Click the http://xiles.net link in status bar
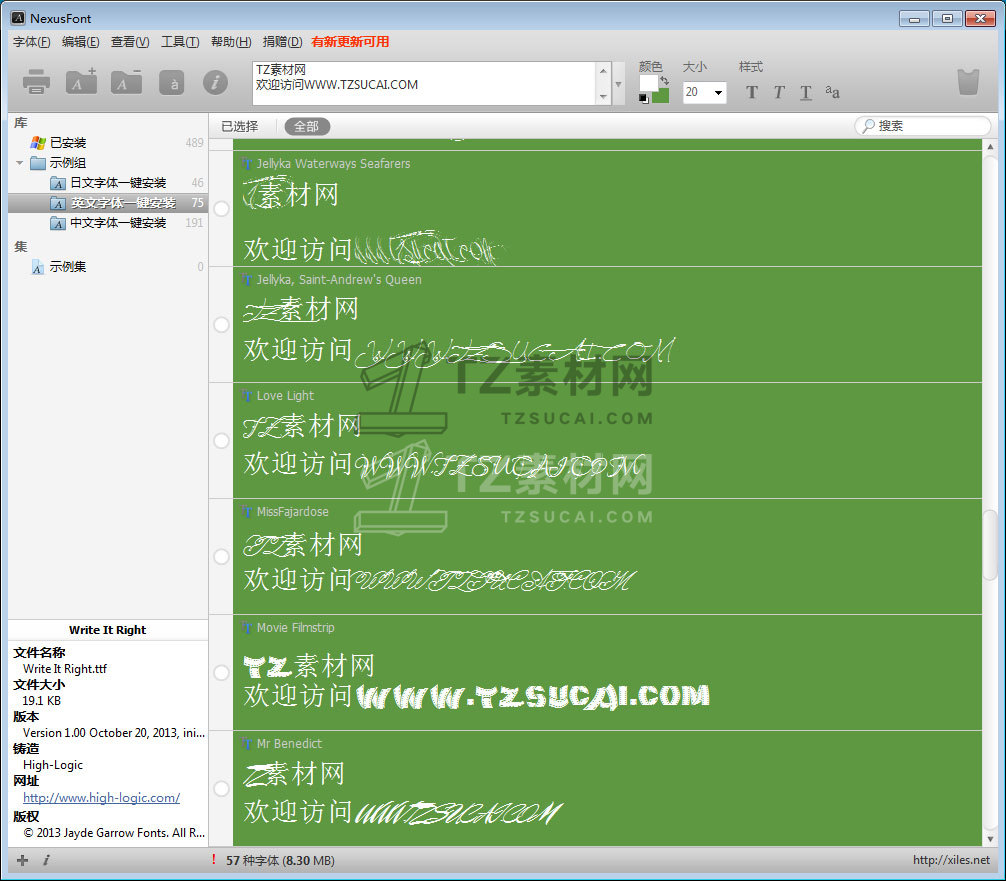This screenshot has width=1006, height=881. point(951,860)
